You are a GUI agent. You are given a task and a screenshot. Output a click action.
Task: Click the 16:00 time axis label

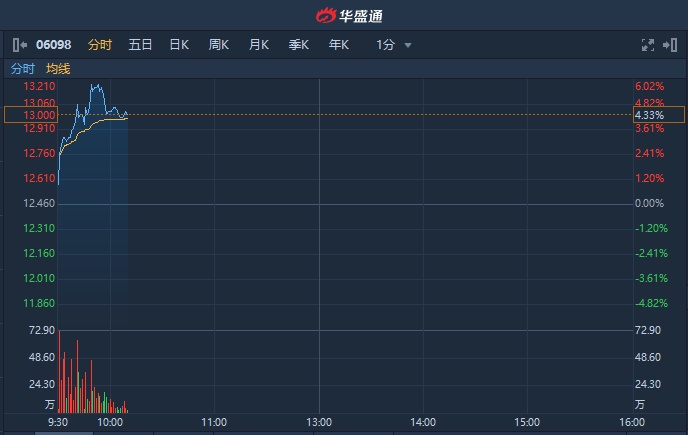point(632,422)
